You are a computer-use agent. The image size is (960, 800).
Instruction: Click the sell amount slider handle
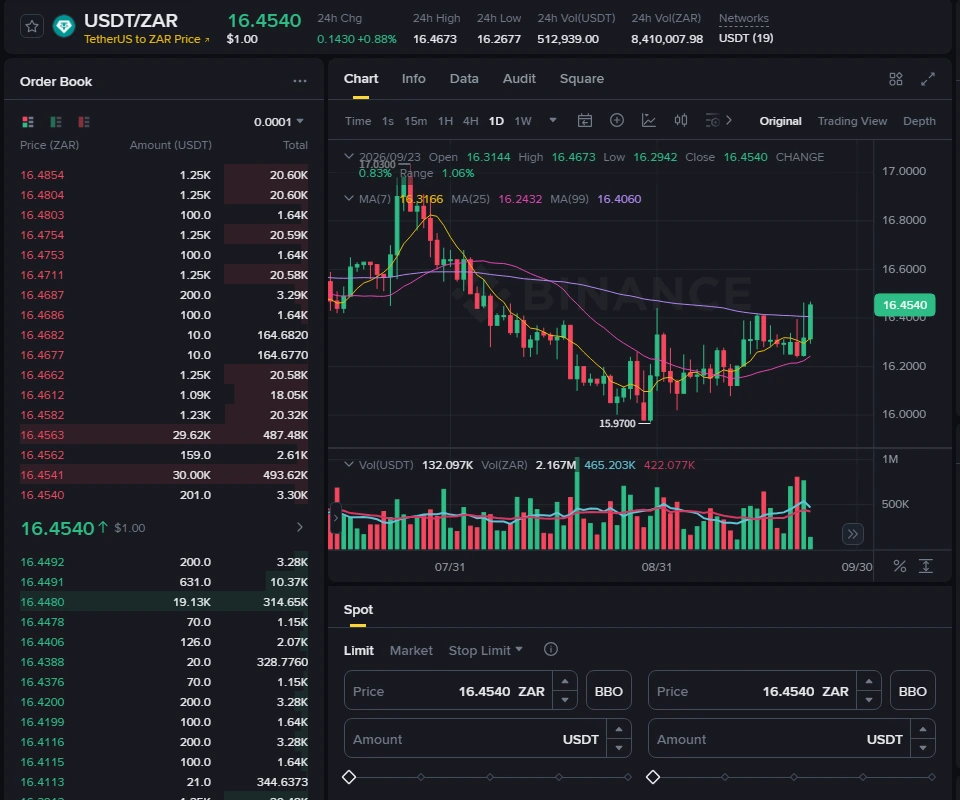click(653, 777)
